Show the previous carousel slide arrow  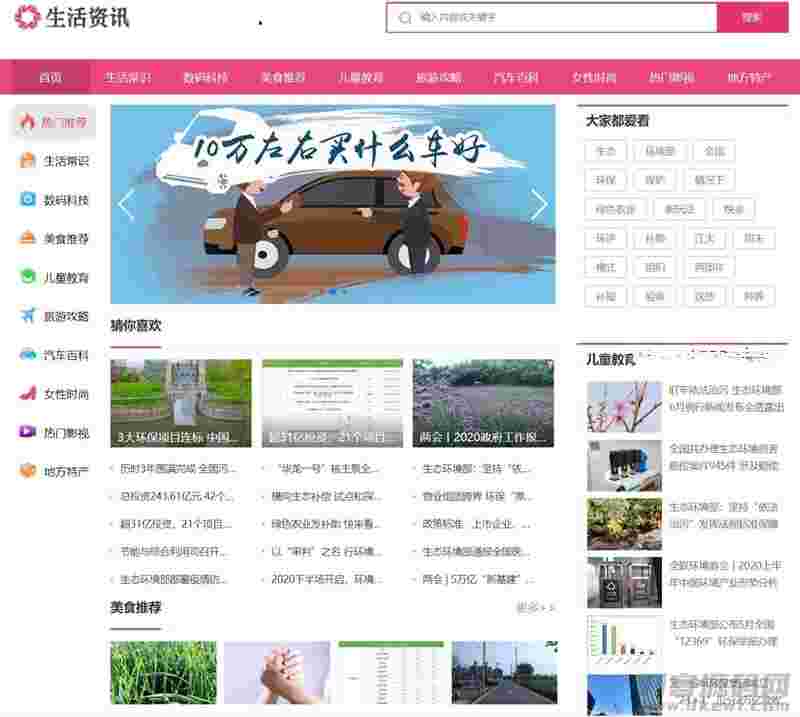click(126, 204)
